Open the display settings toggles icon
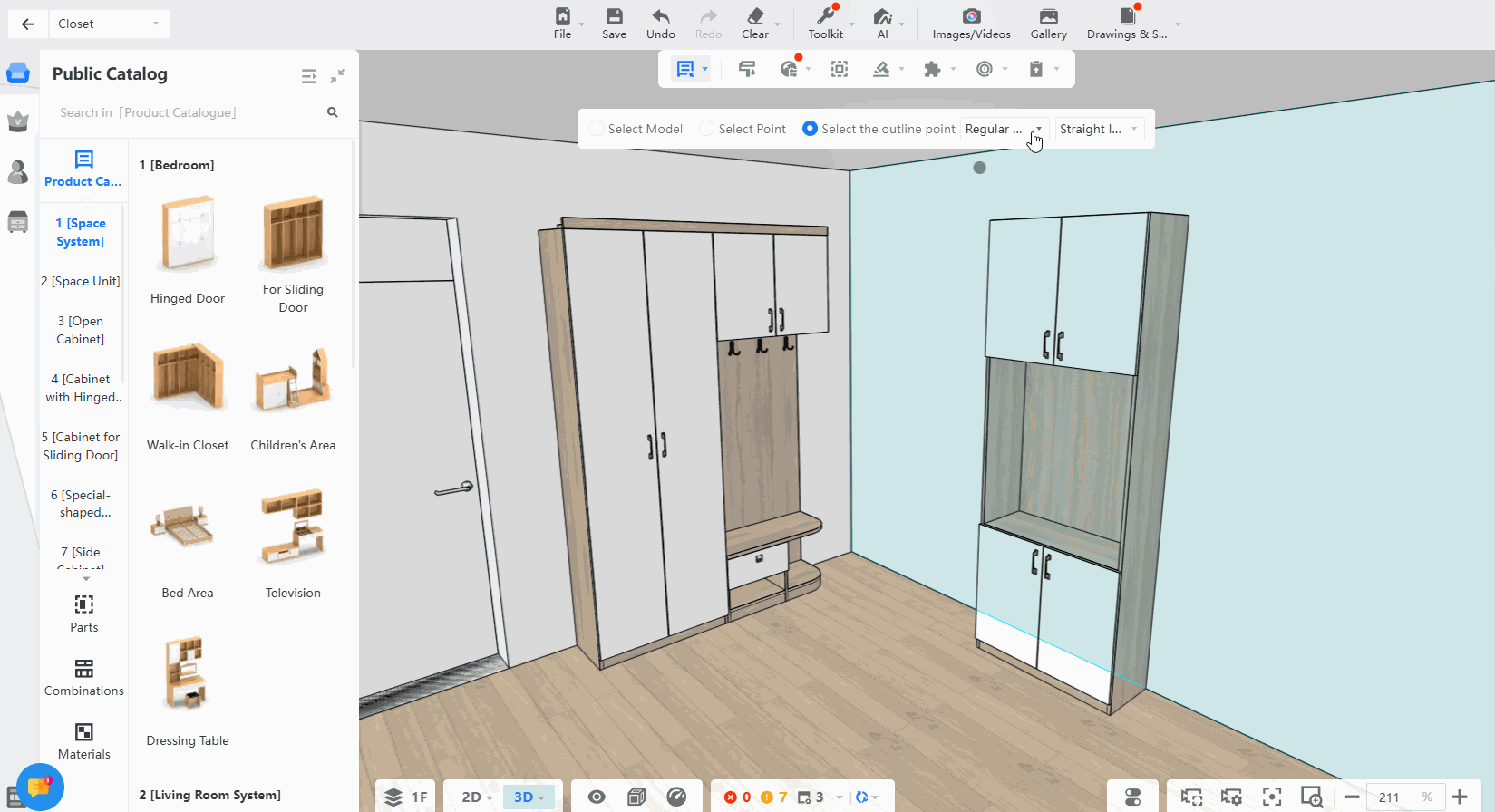This screenshot has height=812, width=1495. coord(1132,797)
